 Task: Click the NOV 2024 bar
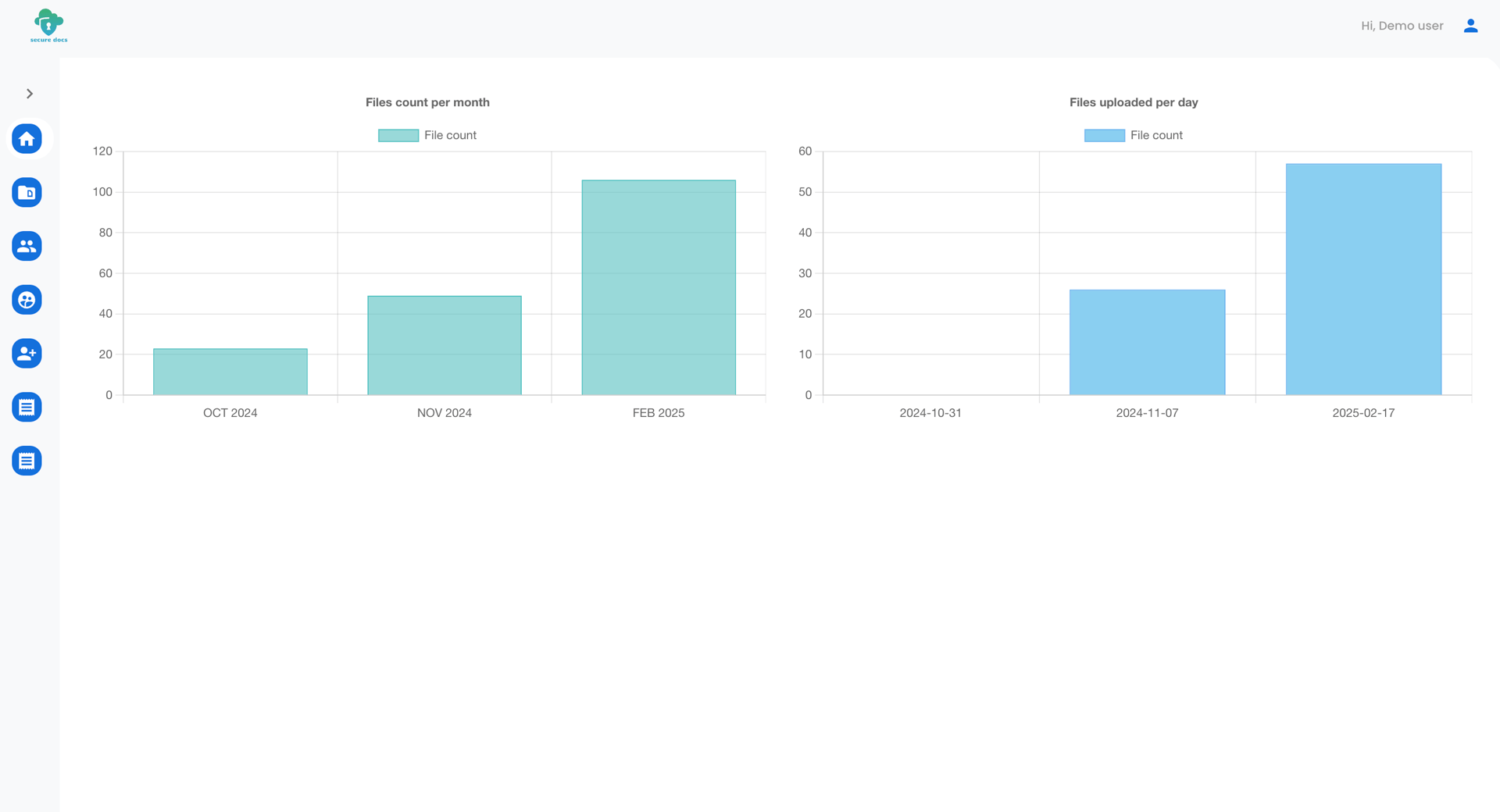[x=445, y=345]
